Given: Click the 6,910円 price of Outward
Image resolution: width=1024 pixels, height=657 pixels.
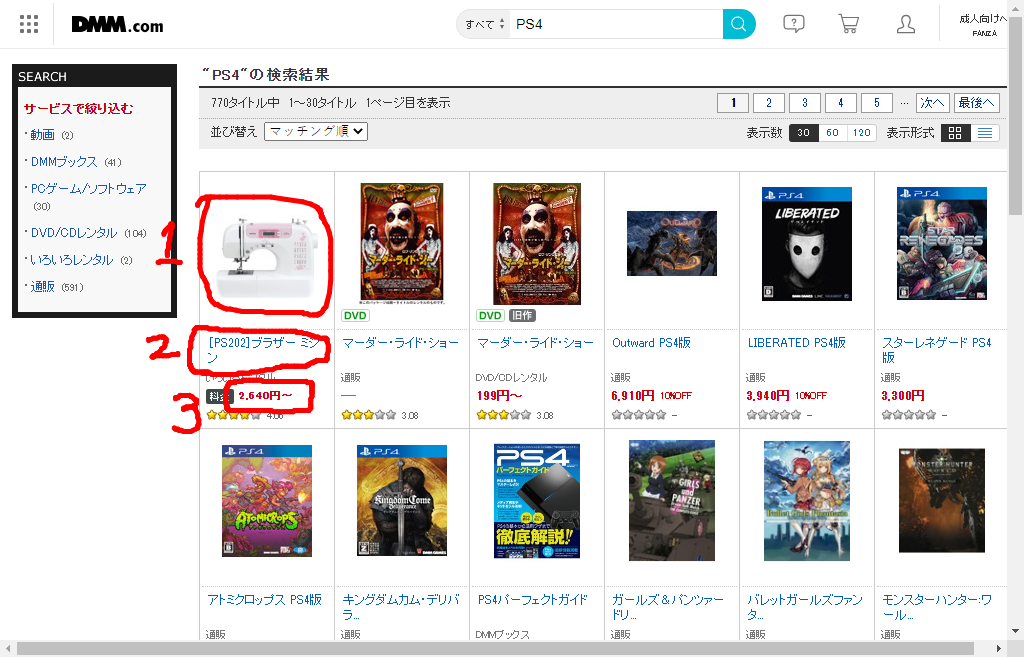Looking at the screenshot, I should click(633, 396).
